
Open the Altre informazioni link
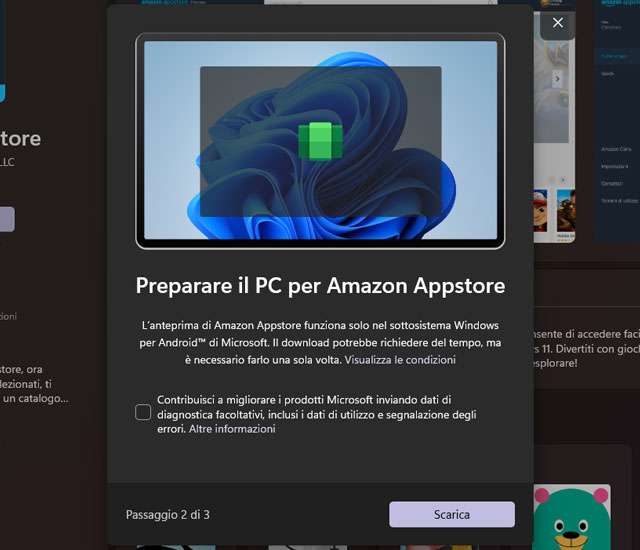pos(232,429)
